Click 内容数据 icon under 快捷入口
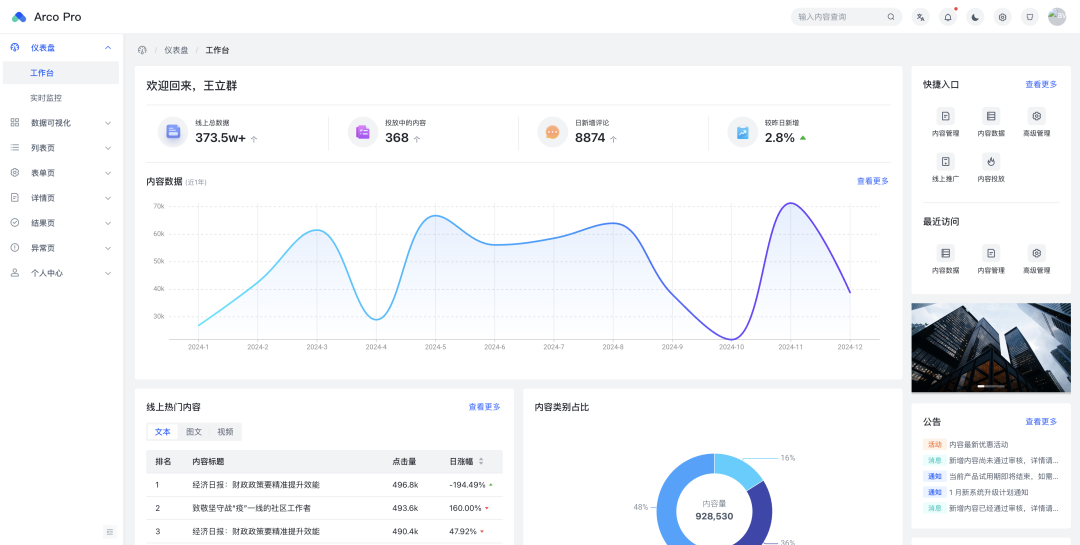 pyautogui.click(x=990, y=116)
